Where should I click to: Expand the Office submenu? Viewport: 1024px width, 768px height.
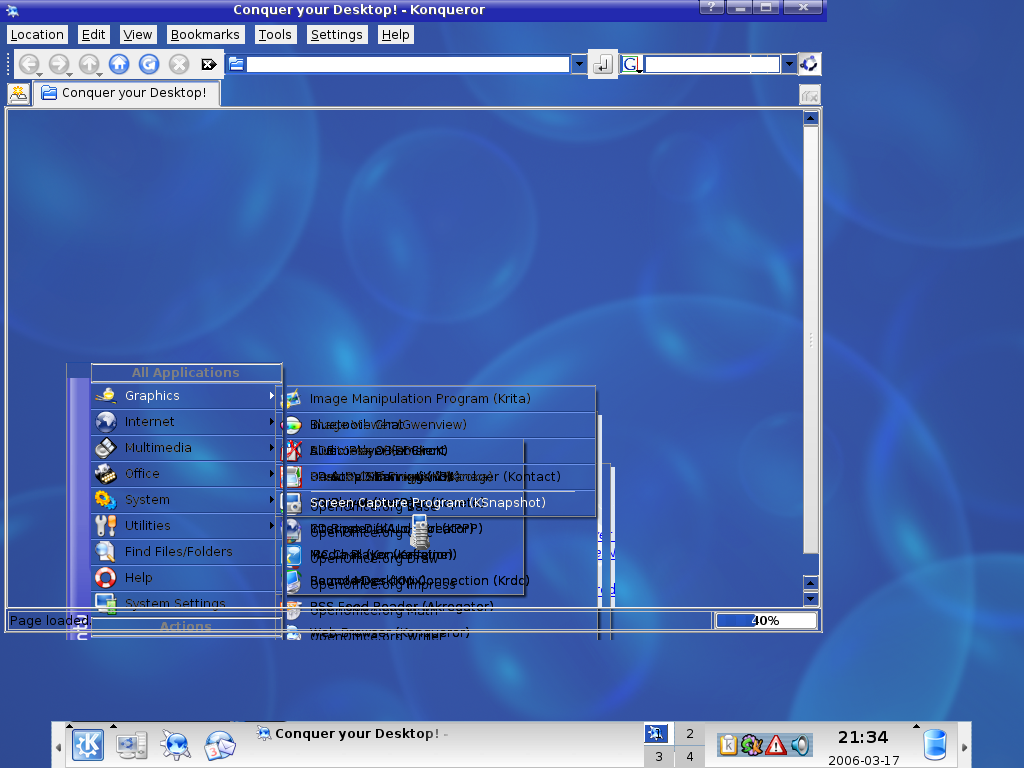pos(186,473)
